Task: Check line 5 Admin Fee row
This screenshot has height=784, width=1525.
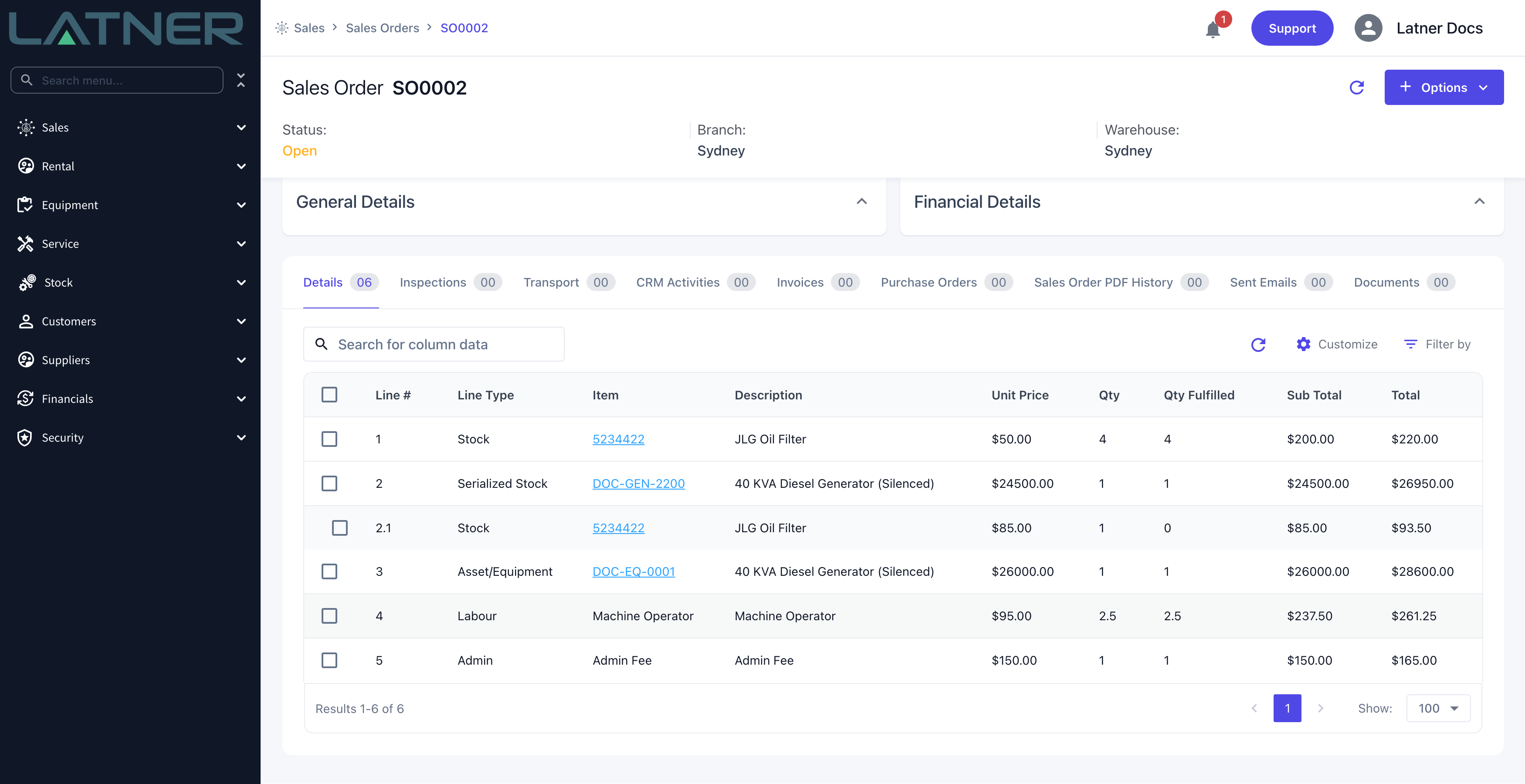Action: [x=329, y=660]
